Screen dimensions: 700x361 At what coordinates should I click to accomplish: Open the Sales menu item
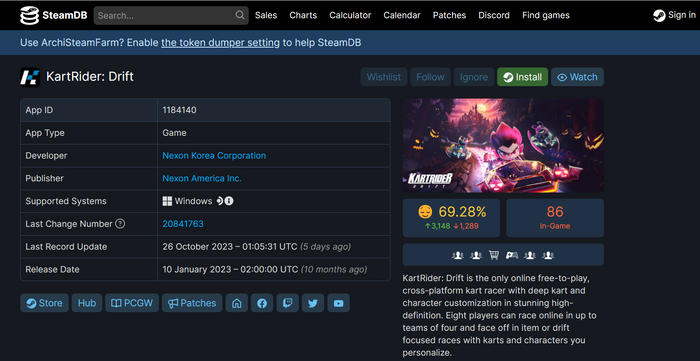[266, 15]
